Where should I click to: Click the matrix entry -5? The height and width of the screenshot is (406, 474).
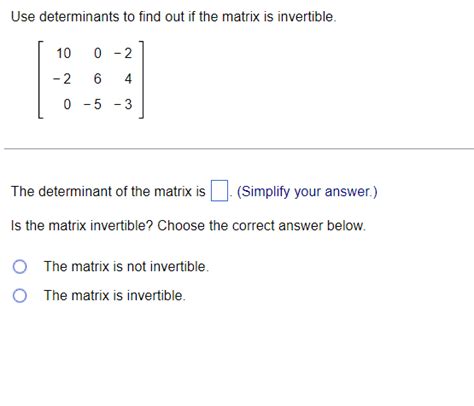pos(92,104)
